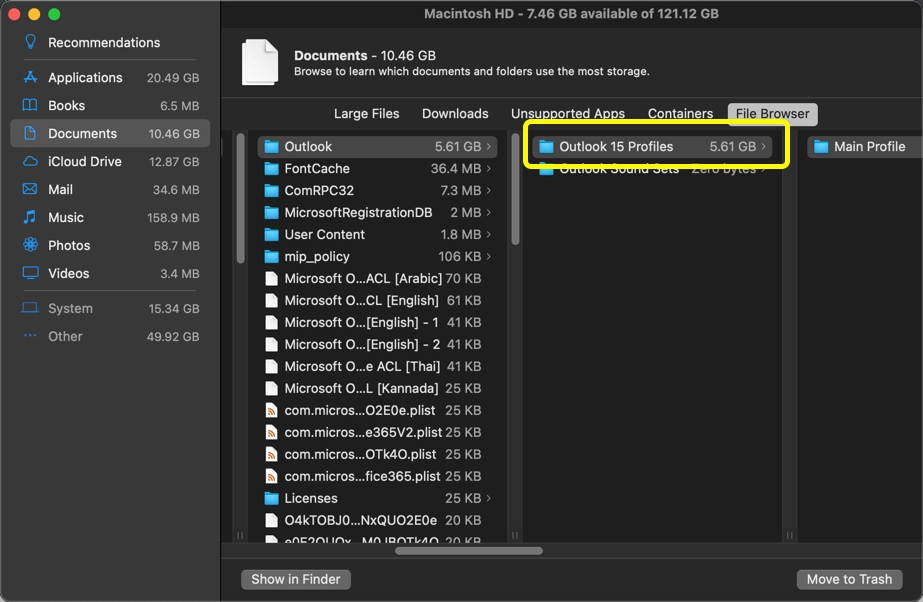Click the ACL [Arabic] file icon
The image size is (923, 602).
click(x=271, y=278)
